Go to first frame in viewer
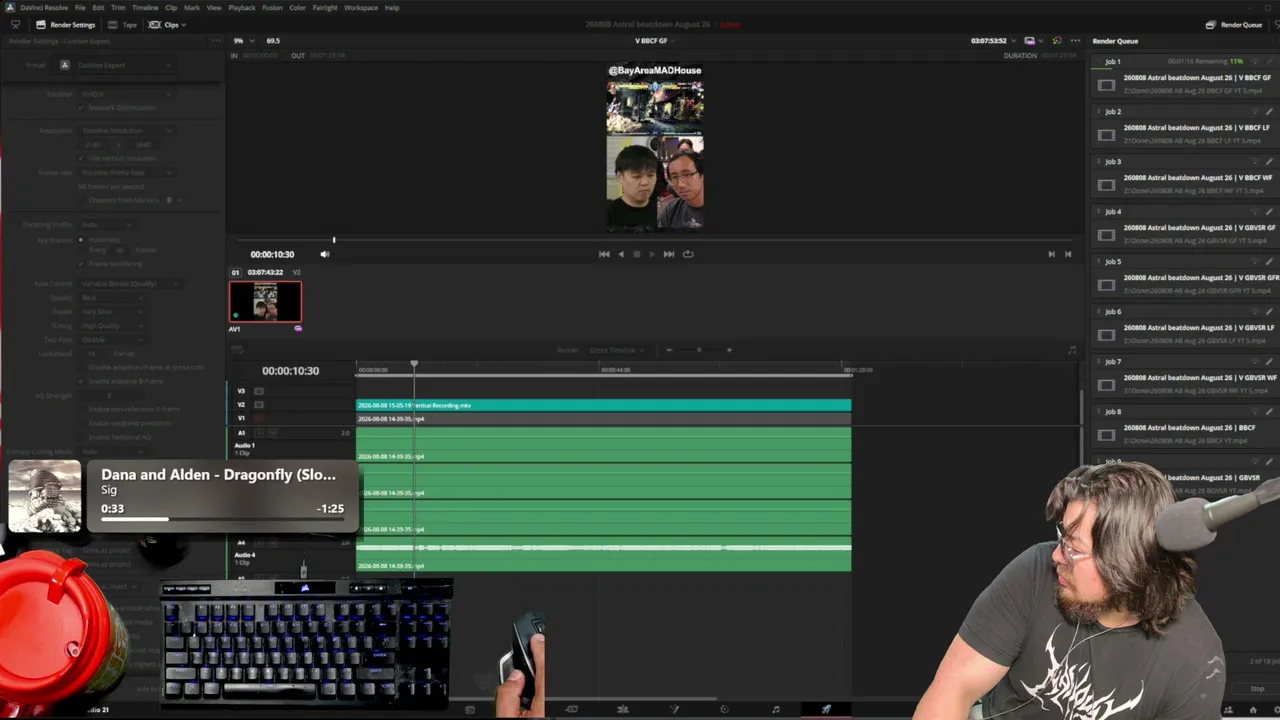Screen dimensions: 1280x720 coord(604,254)
